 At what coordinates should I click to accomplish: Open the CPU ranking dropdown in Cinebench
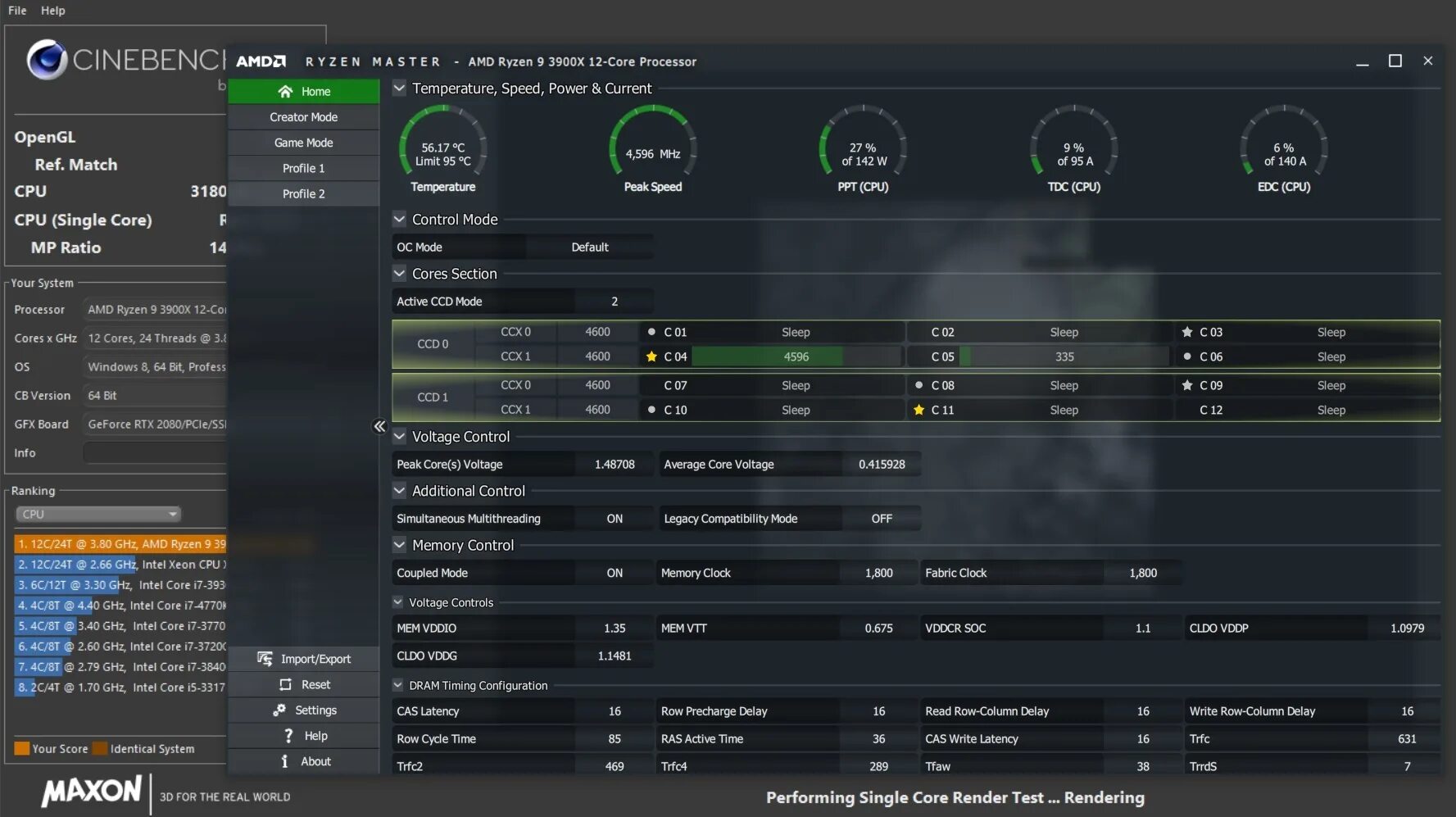point(98,514)
